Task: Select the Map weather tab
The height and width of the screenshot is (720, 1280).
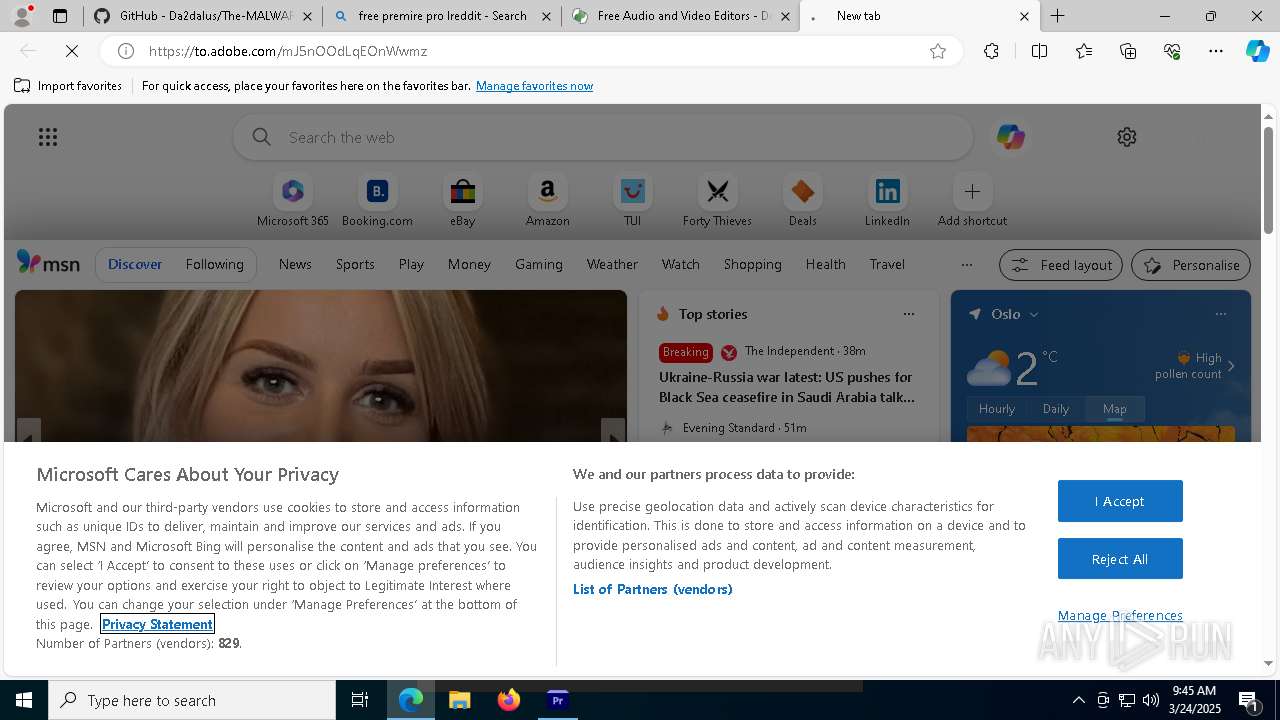Action: click(1114, 408)
